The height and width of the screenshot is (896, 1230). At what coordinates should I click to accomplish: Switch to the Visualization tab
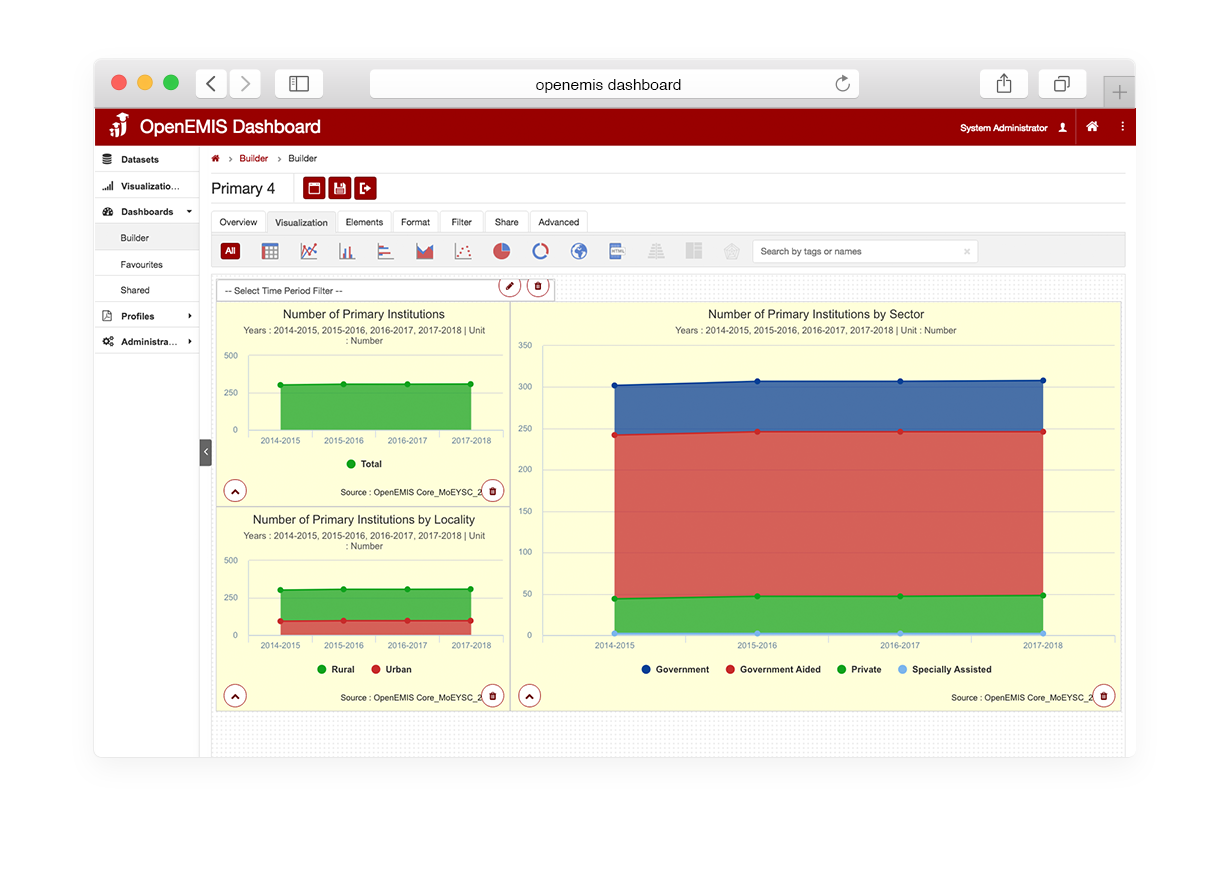click(301, 222)
